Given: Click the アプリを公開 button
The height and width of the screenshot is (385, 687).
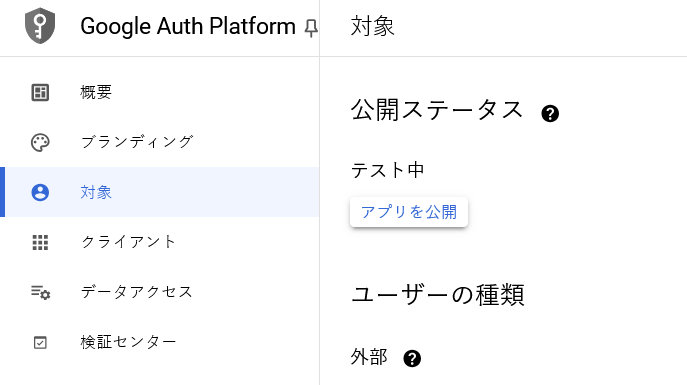Looking at the screenshot, I should [409, 212].
